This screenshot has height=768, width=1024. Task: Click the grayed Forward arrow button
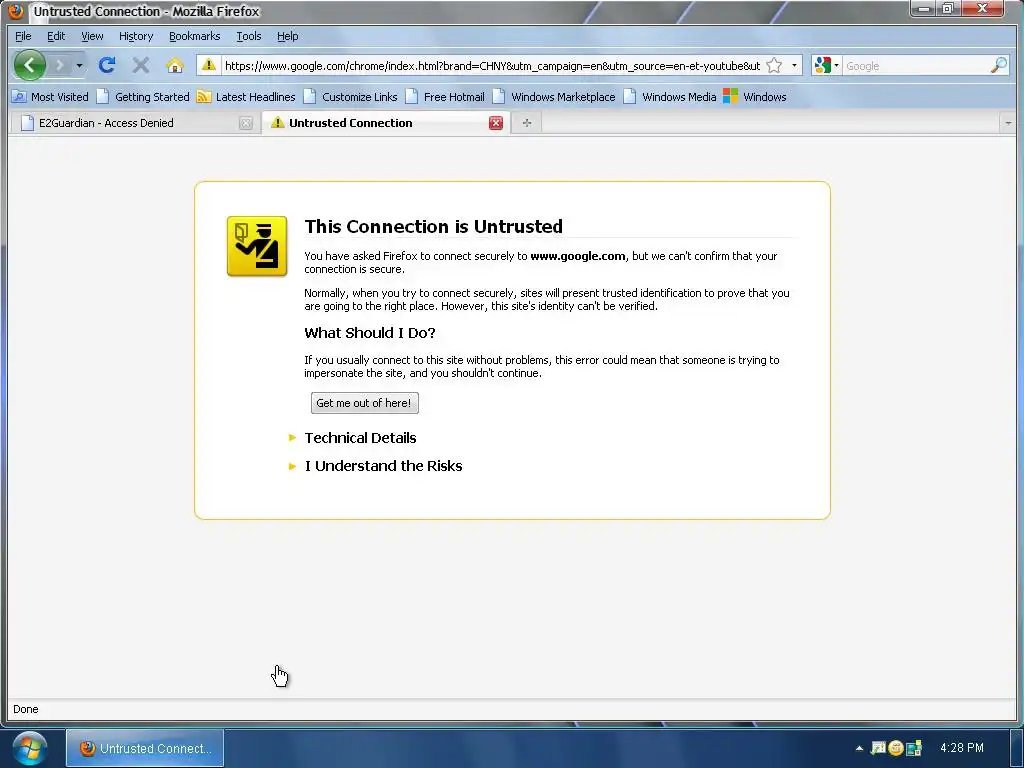pyautogui.click(x=59, y=65)
